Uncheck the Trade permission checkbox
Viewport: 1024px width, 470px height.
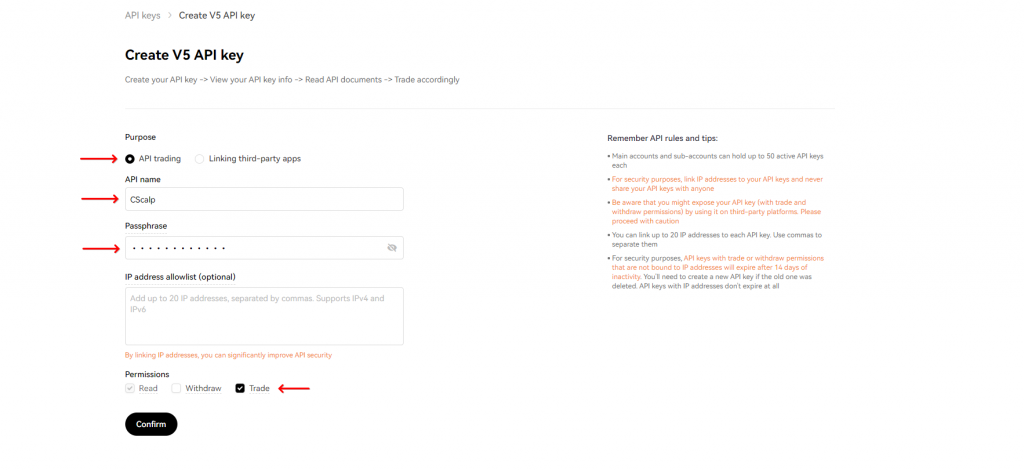click(x=240, y=388)
